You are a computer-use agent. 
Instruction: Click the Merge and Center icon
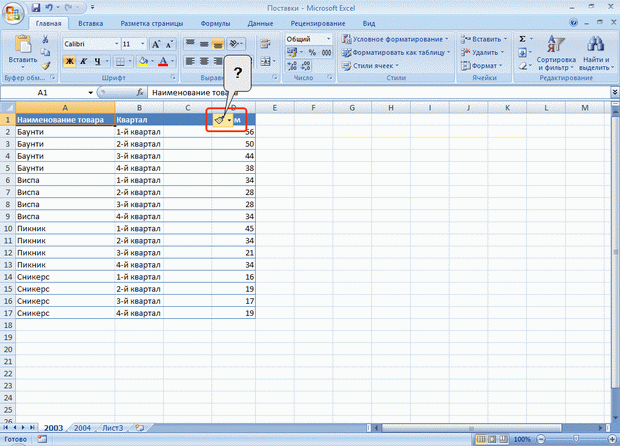click(x=265, y=61)
